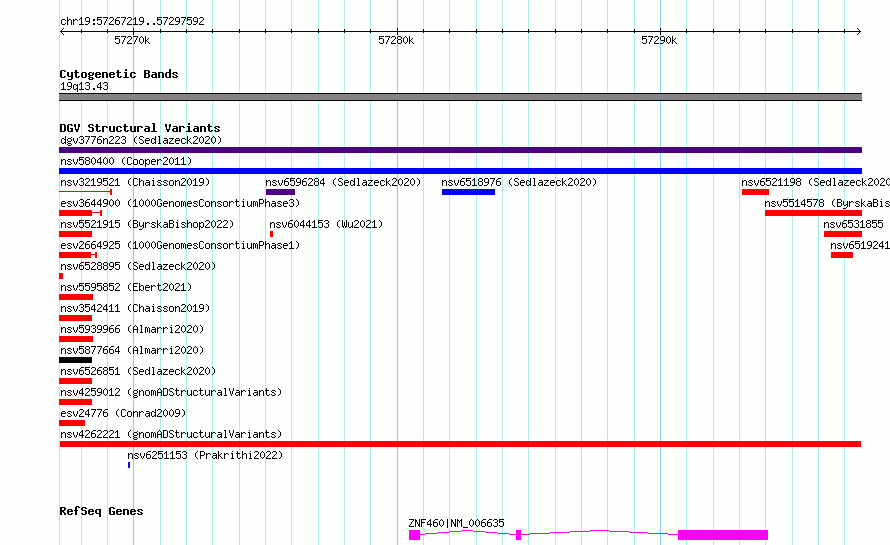This screenshot has width=890, height=545.
Task: Click the red esv3644900 variant bar
Action: [80, 213]
